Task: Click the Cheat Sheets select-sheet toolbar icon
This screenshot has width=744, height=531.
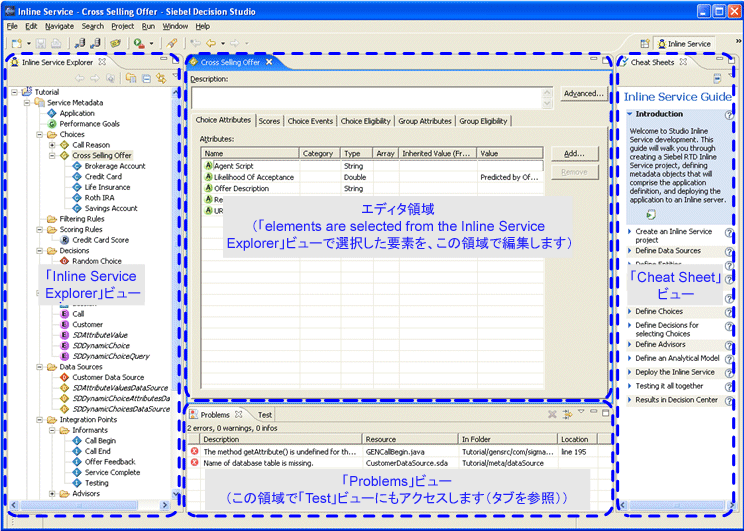Action: [717, 78]
